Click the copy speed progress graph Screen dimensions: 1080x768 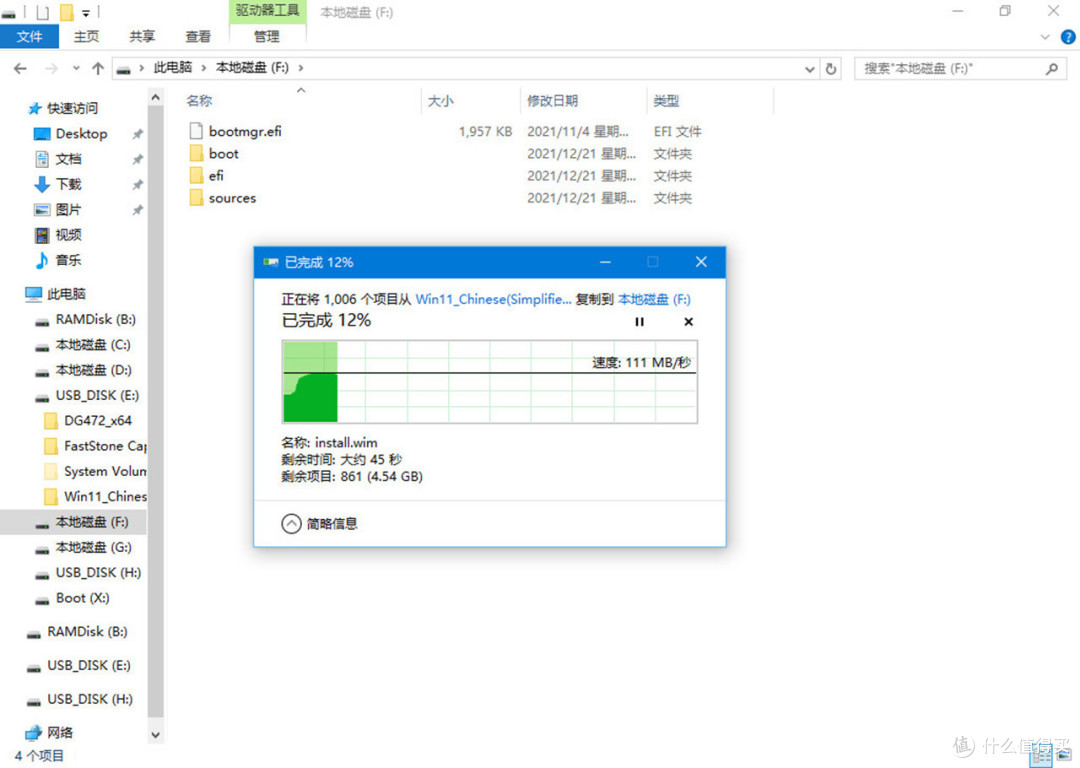click(x=490, y=382)
